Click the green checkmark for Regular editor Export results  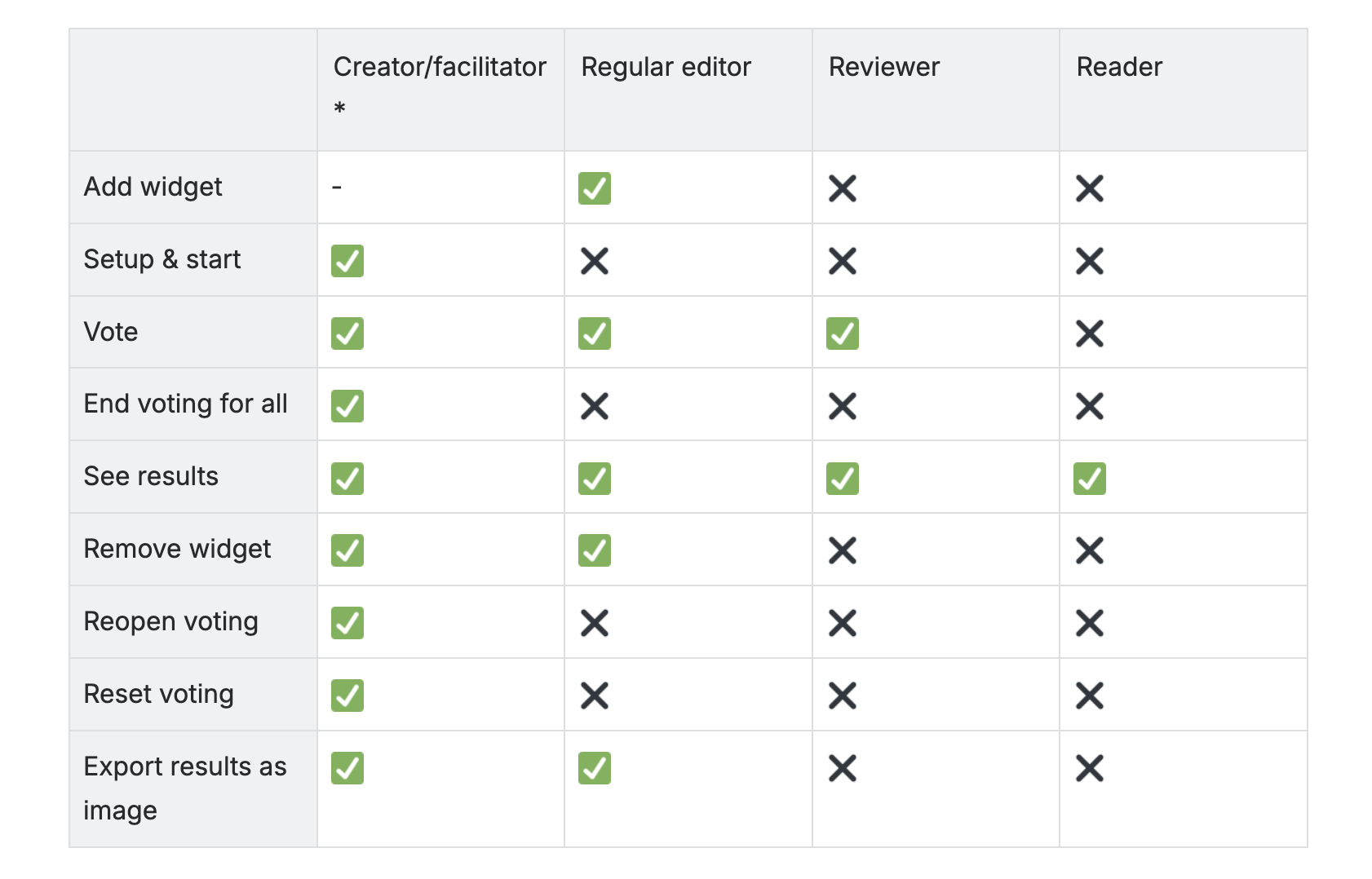pyautogui.click(x=595, y=768)
